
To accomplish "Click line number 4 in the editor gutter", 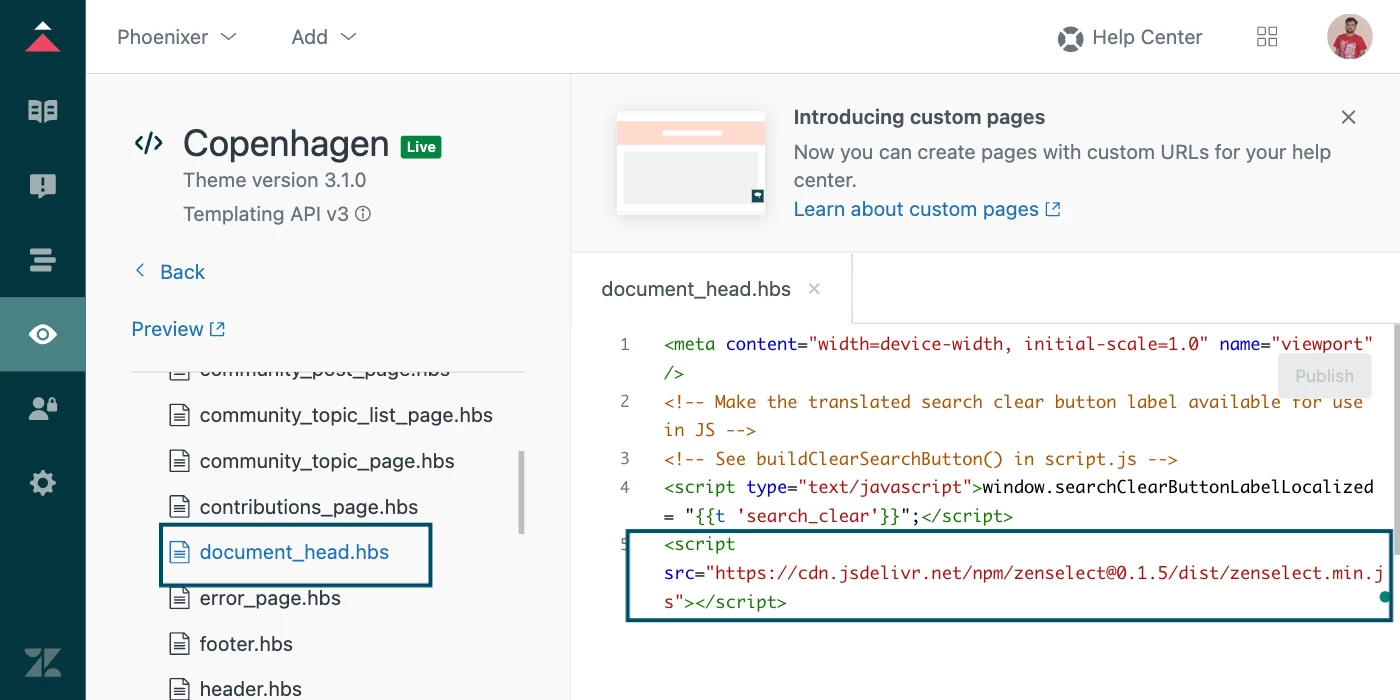I will [625, 488].
